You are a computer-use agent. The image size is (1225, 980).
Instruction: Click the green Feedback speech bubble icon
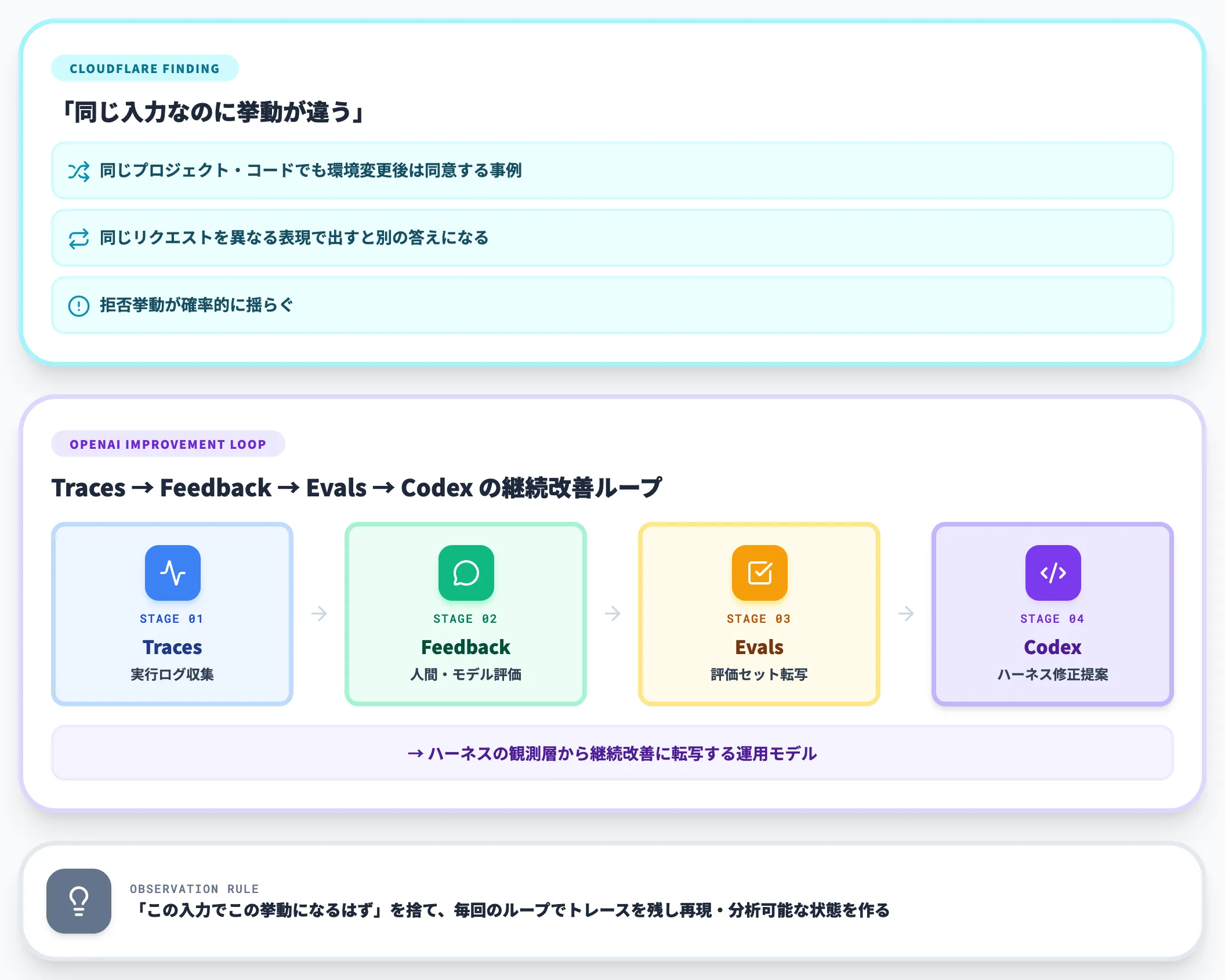[466, 573]
